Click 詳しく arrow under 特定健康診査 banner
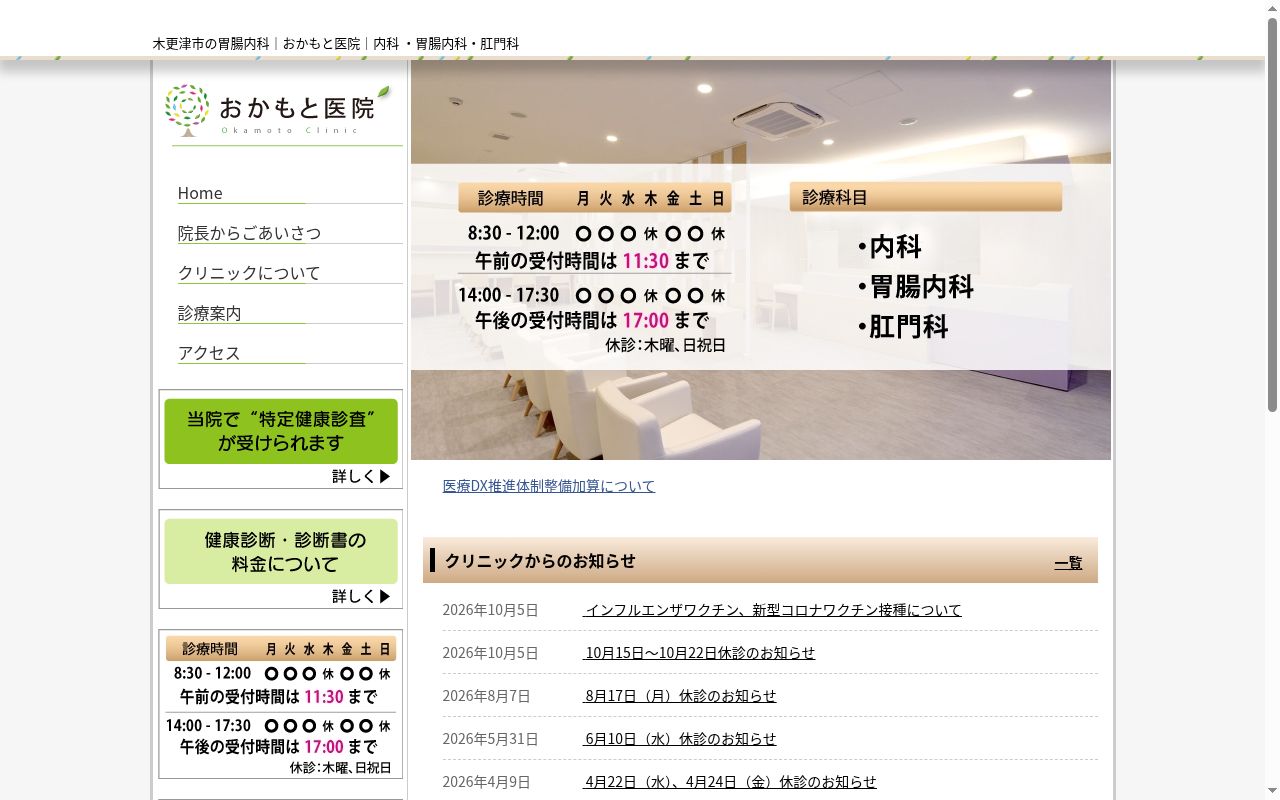Screen dimensions: 1280x800 (362, 476)
